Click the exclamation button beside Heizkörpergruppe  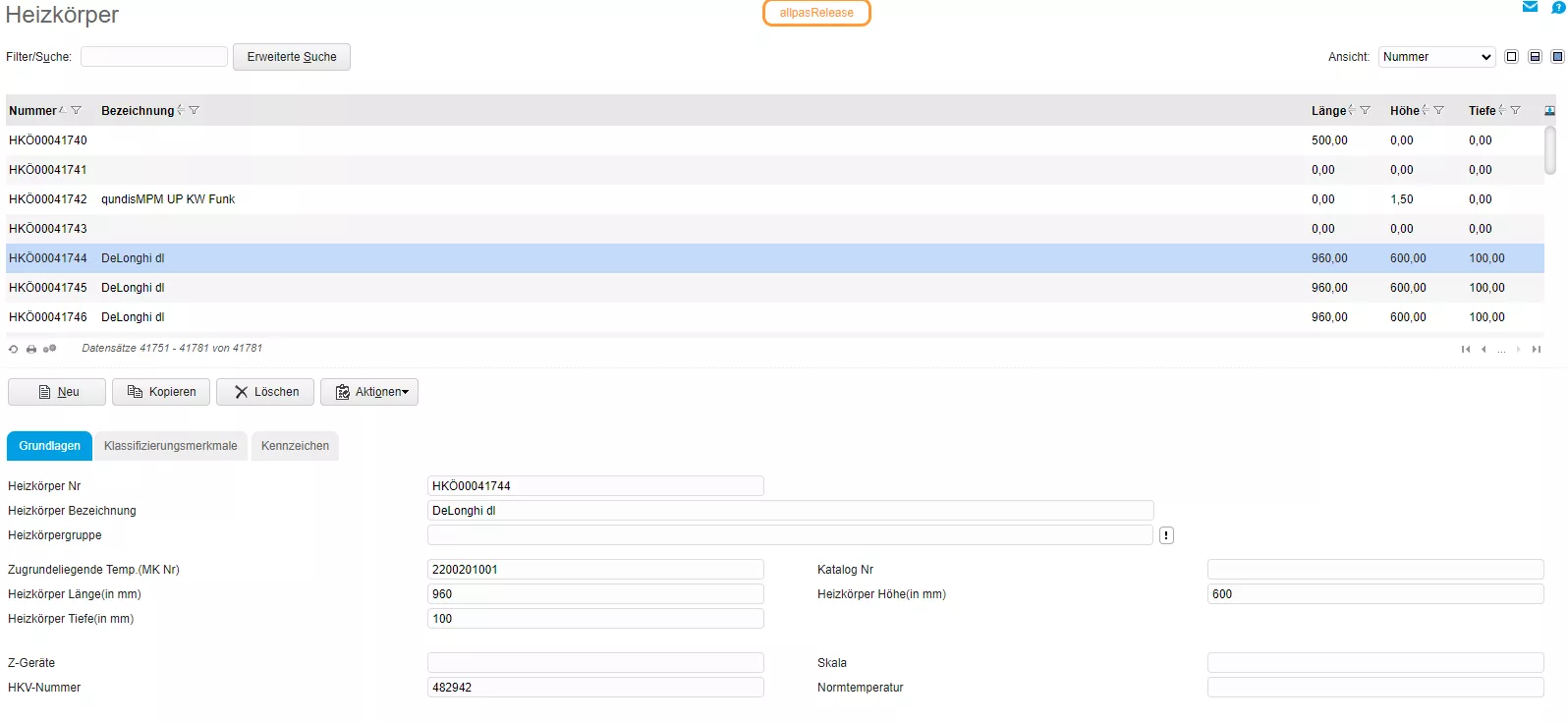pyautogui.click(x=1166, y=535)
